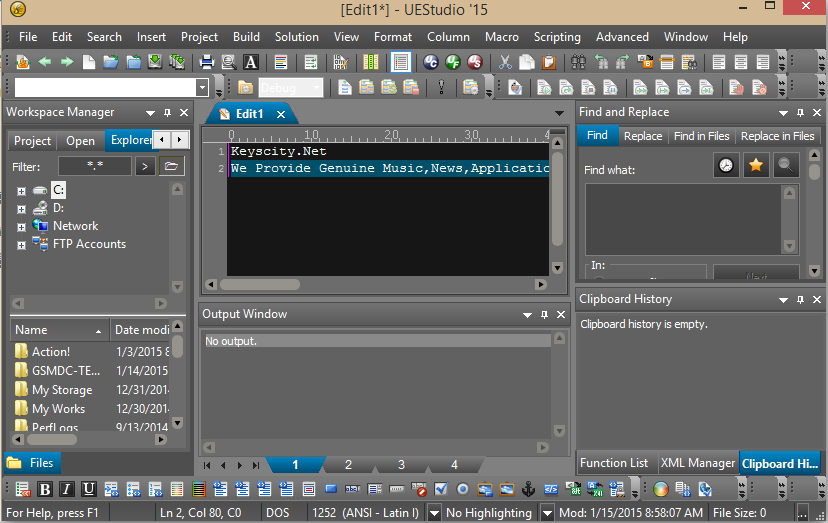The height and width of the screenshot is (523, 828).
Task: Click the Print icon
Action: pyautogui.click(x=206, y=62)
